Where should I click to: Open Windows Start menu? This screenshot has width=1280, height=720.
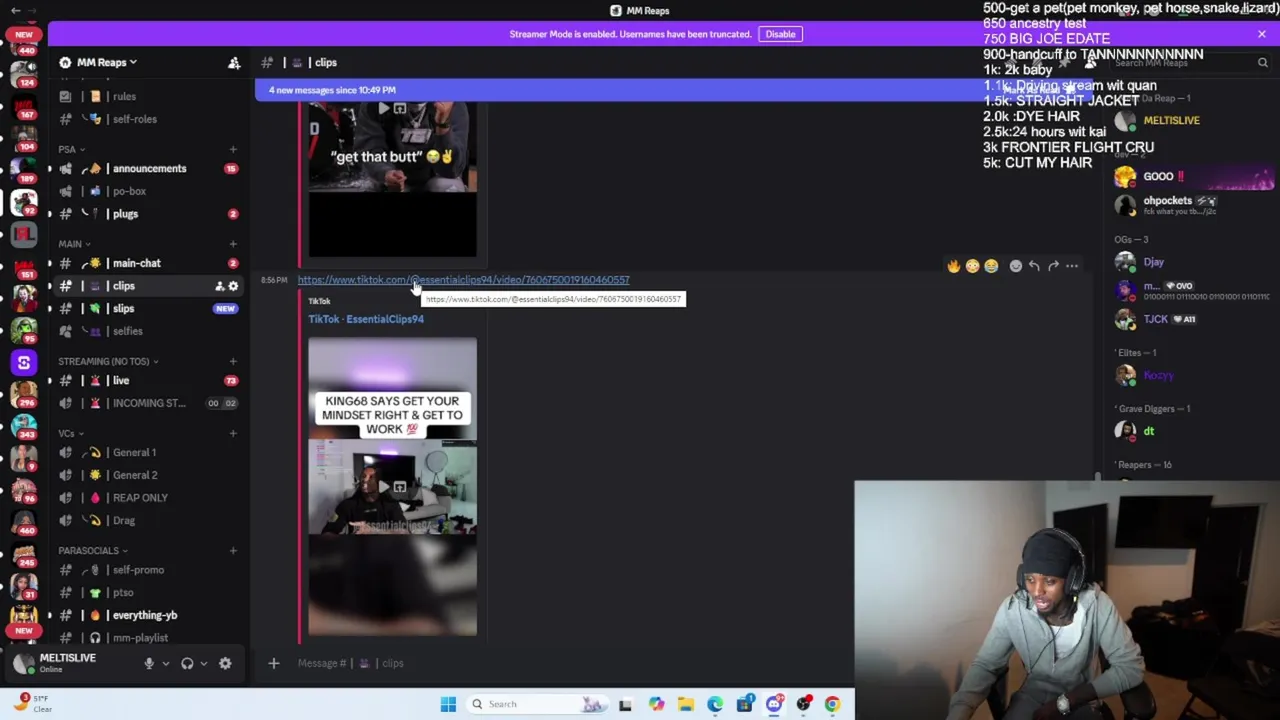[448, 704]
